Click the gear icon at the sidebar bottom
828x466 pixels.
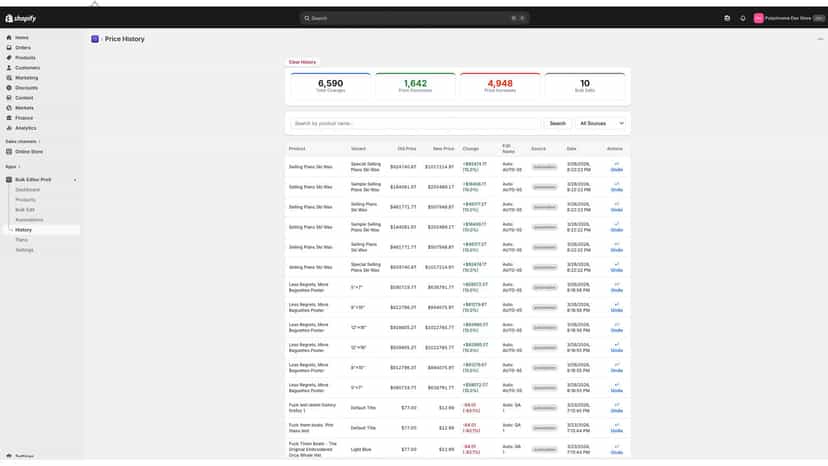(x=9, y=455)
